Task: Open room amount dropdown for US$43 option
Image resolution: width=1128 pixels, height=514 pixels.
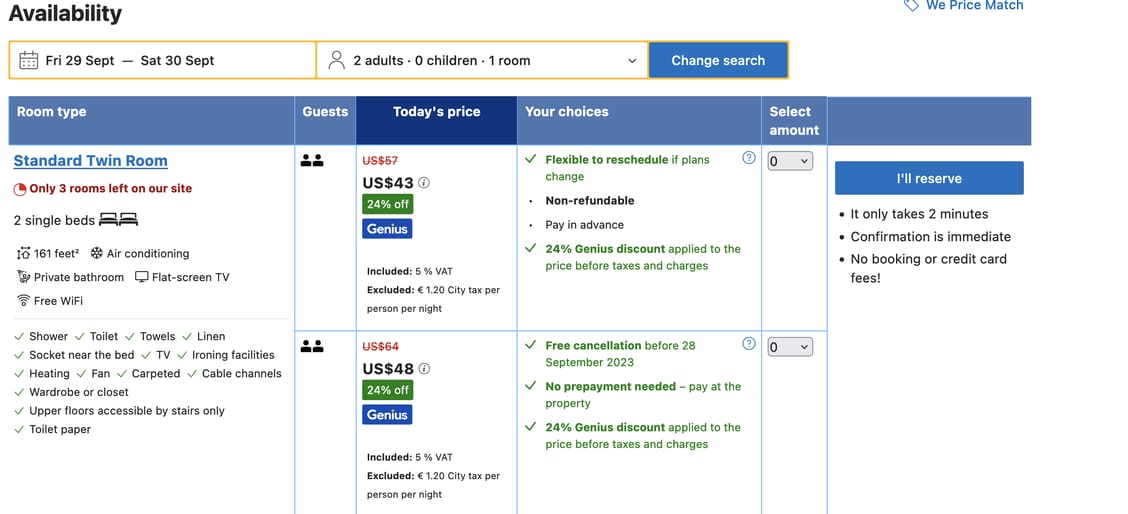Action: coord(790,161)
